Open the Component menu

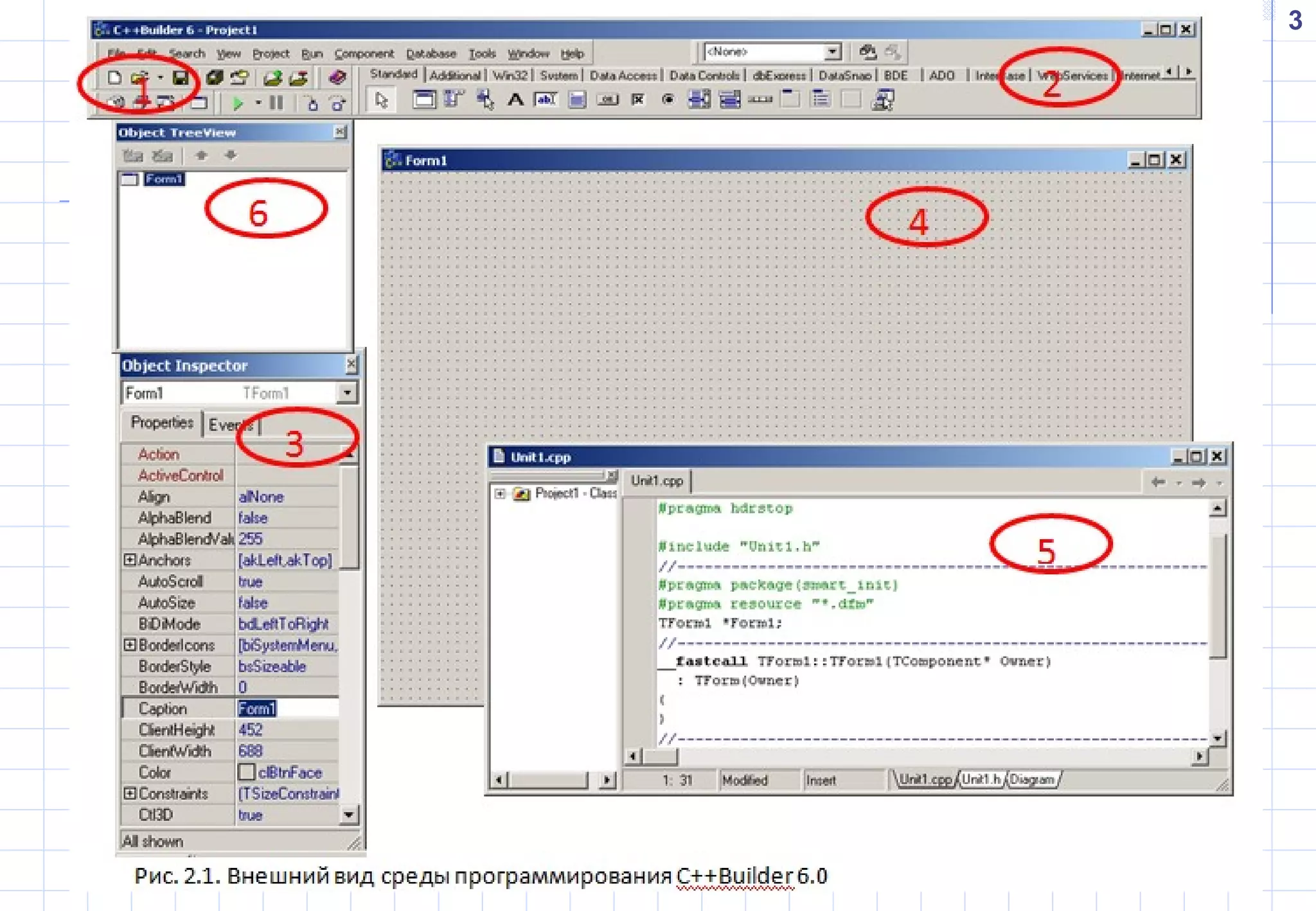coord(364,54)
